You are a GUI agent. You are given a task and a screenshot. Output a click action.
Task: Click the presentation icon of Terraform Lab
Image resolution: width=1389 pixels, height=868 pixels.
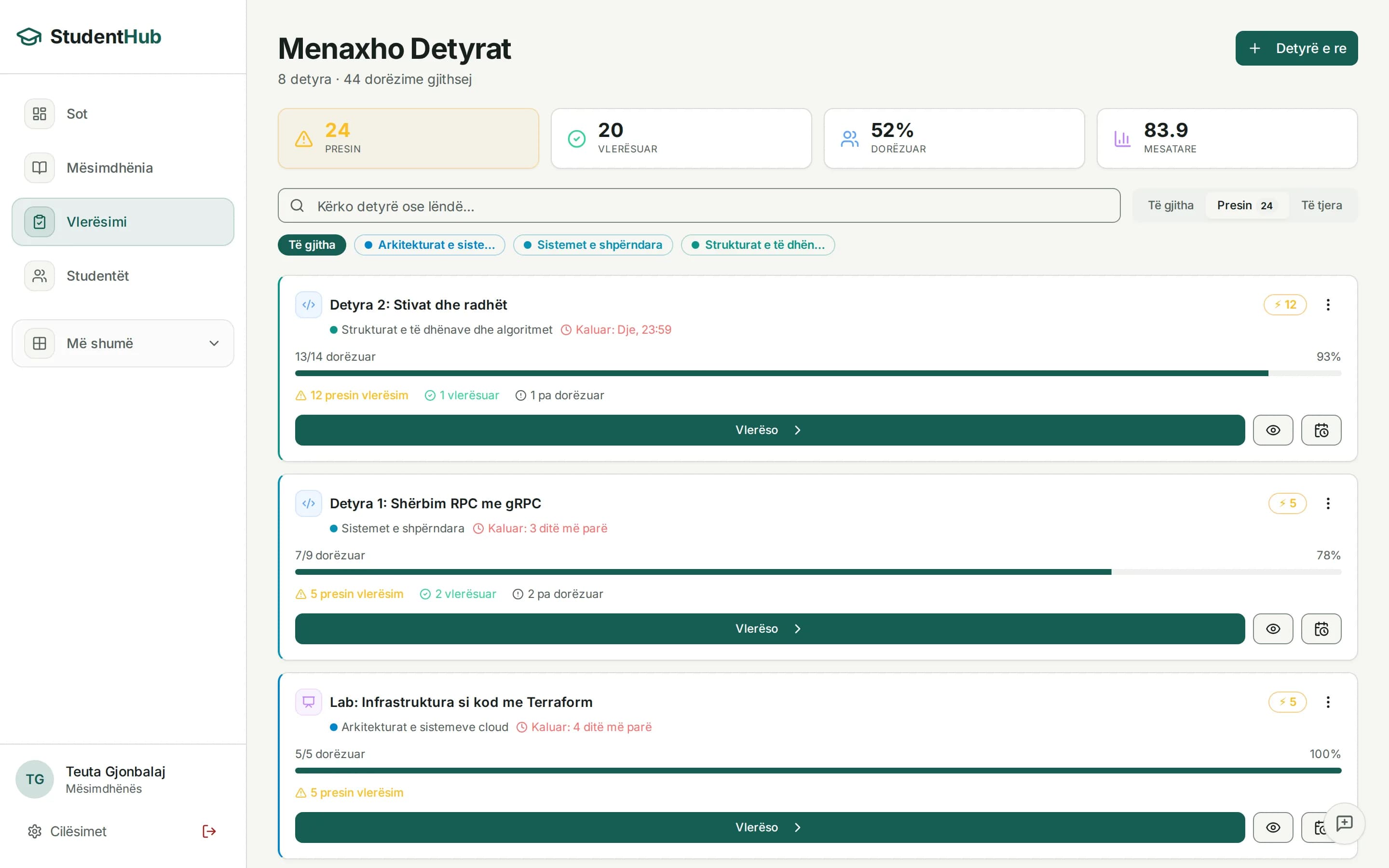coord(308,702)
